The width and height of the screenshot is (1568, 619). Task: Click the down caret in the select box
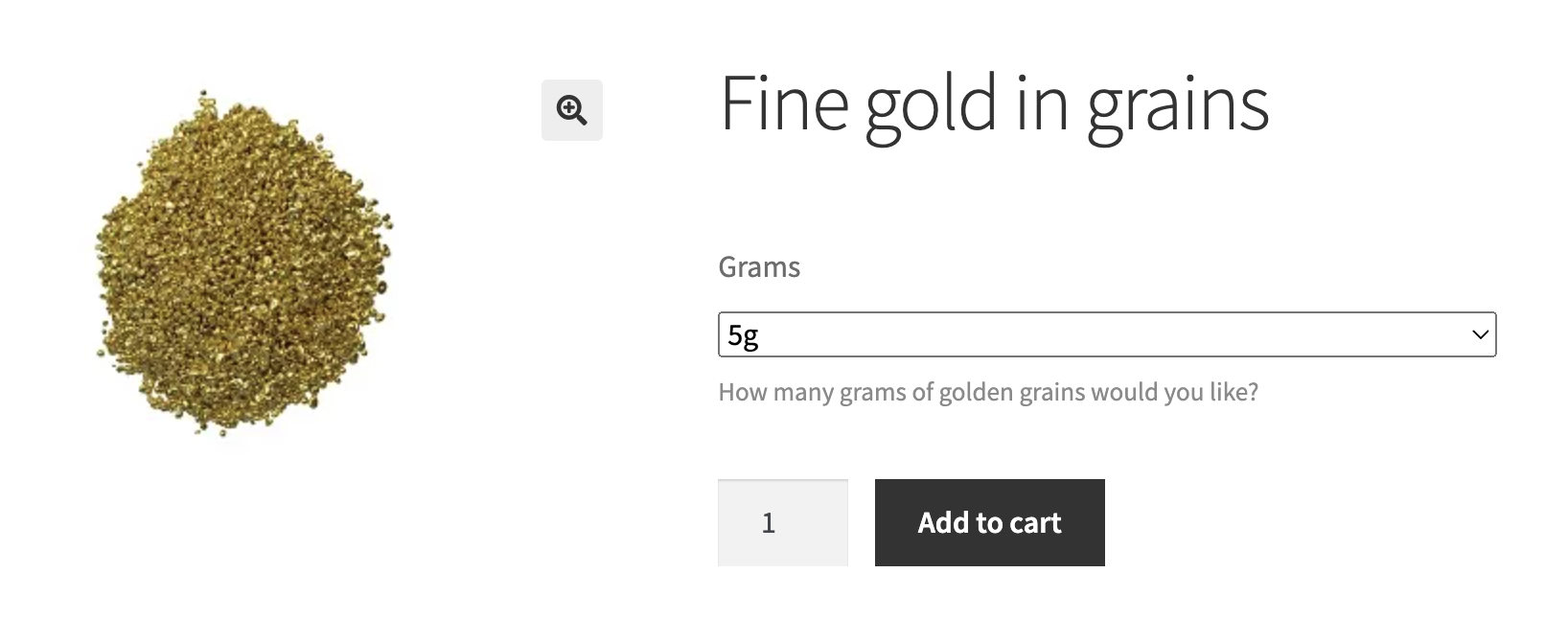[1480, 334]
